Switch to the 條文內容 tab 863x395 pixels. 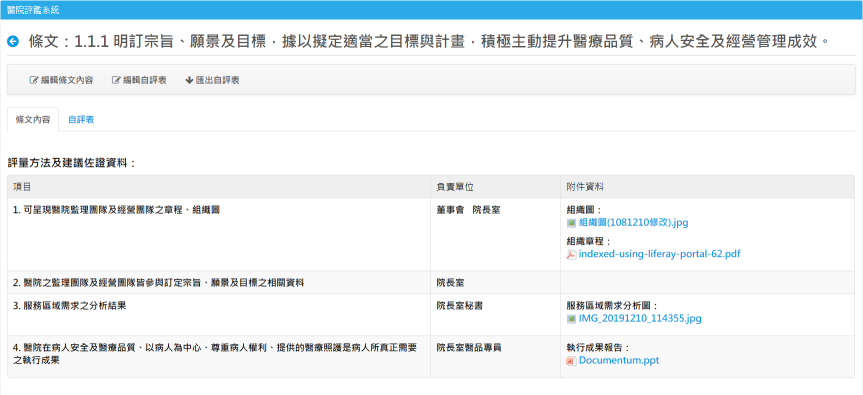33,119
